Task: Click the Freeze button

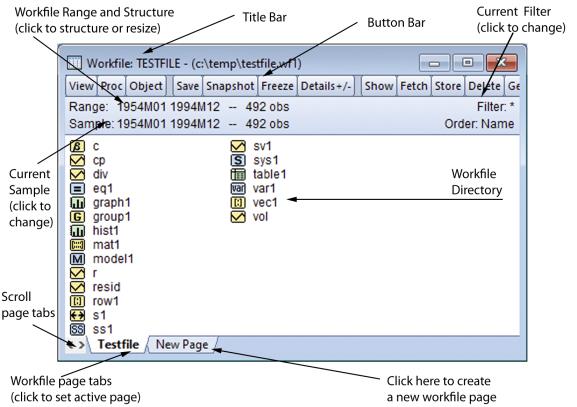Action: click(277, 86)
